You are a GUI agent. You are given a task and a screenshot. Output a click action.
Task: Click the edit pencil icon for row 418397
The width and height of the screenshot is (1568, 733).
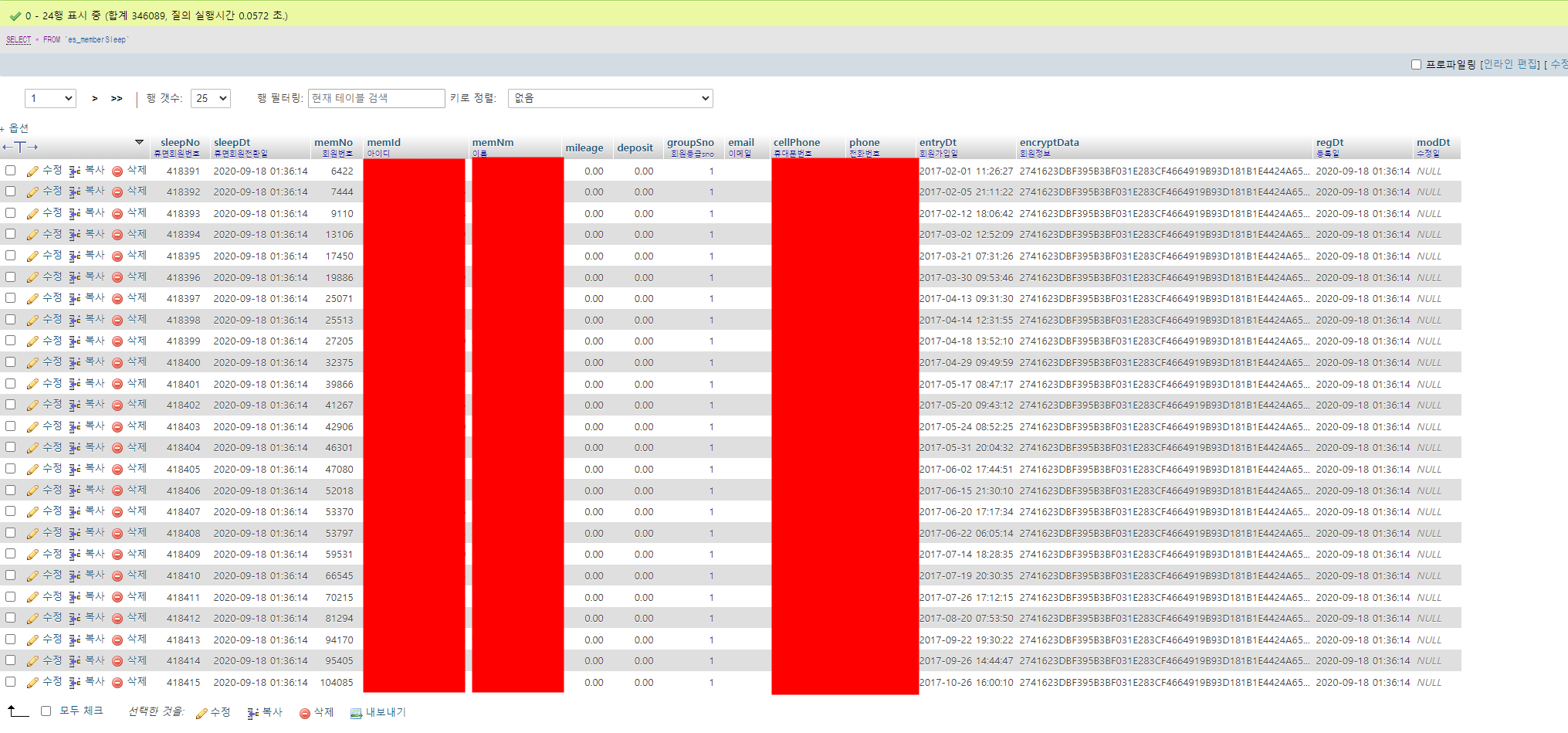click(32, 299)
